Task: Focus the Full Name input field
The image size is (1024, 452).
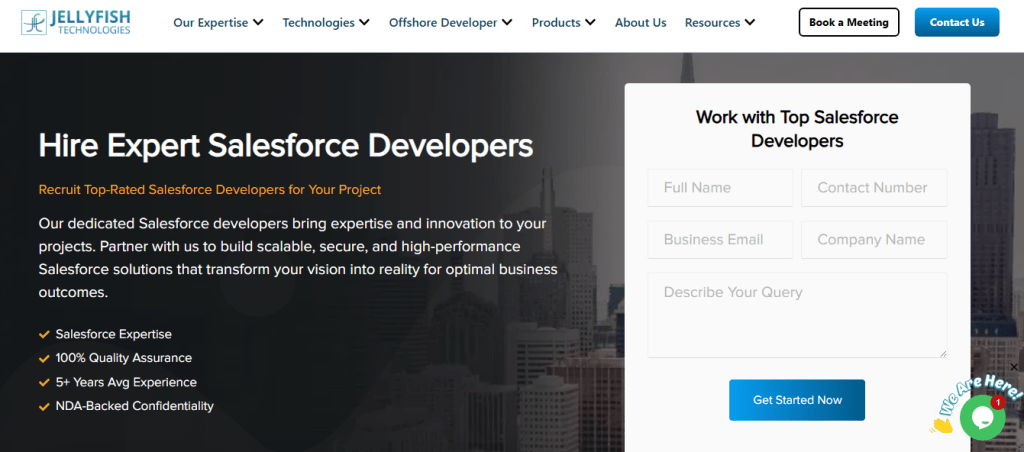Action: pyautogui.click(x=720, y=188)
